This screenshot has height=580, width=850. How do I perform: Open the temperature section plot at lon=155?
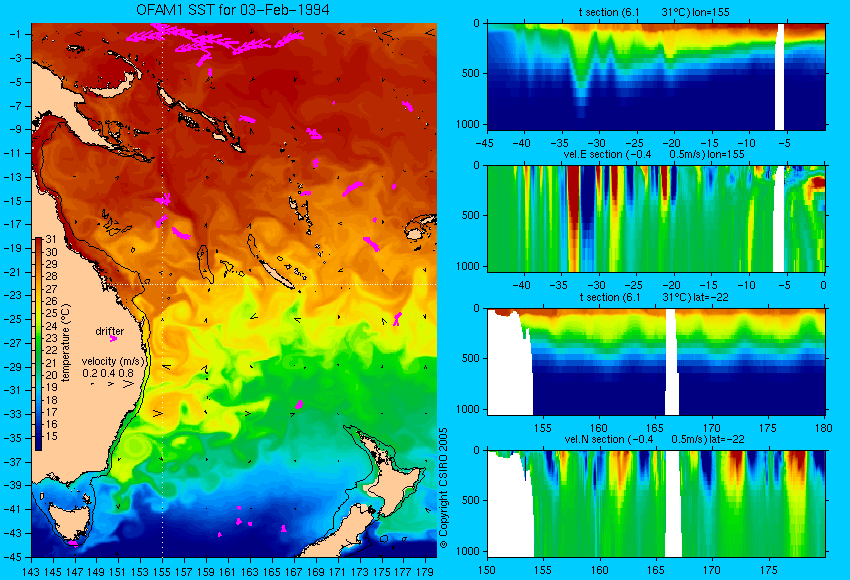coord(656,76)
